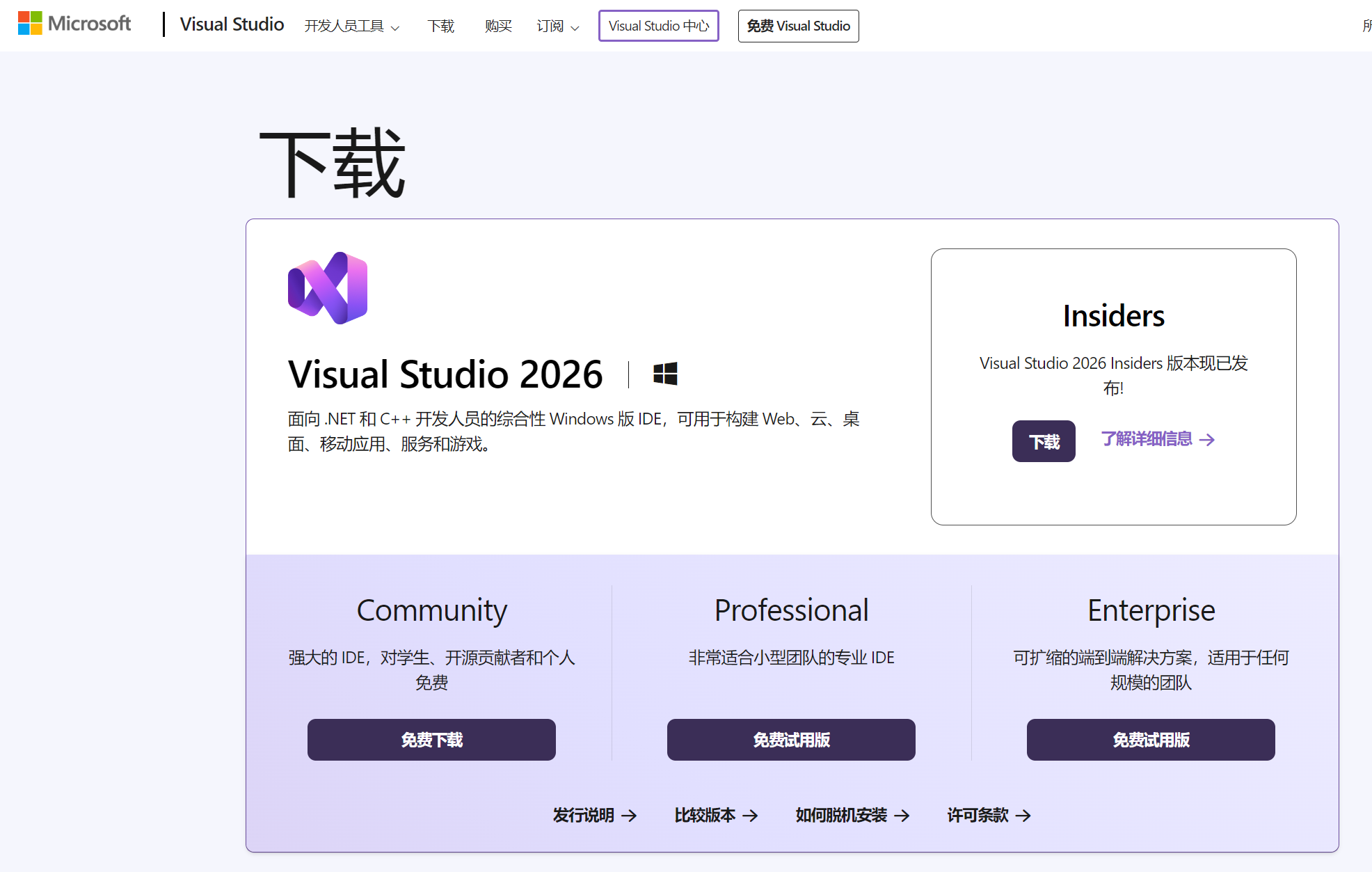
Task: Click the Microsoft logo
Action: click(x=74, y=24)
